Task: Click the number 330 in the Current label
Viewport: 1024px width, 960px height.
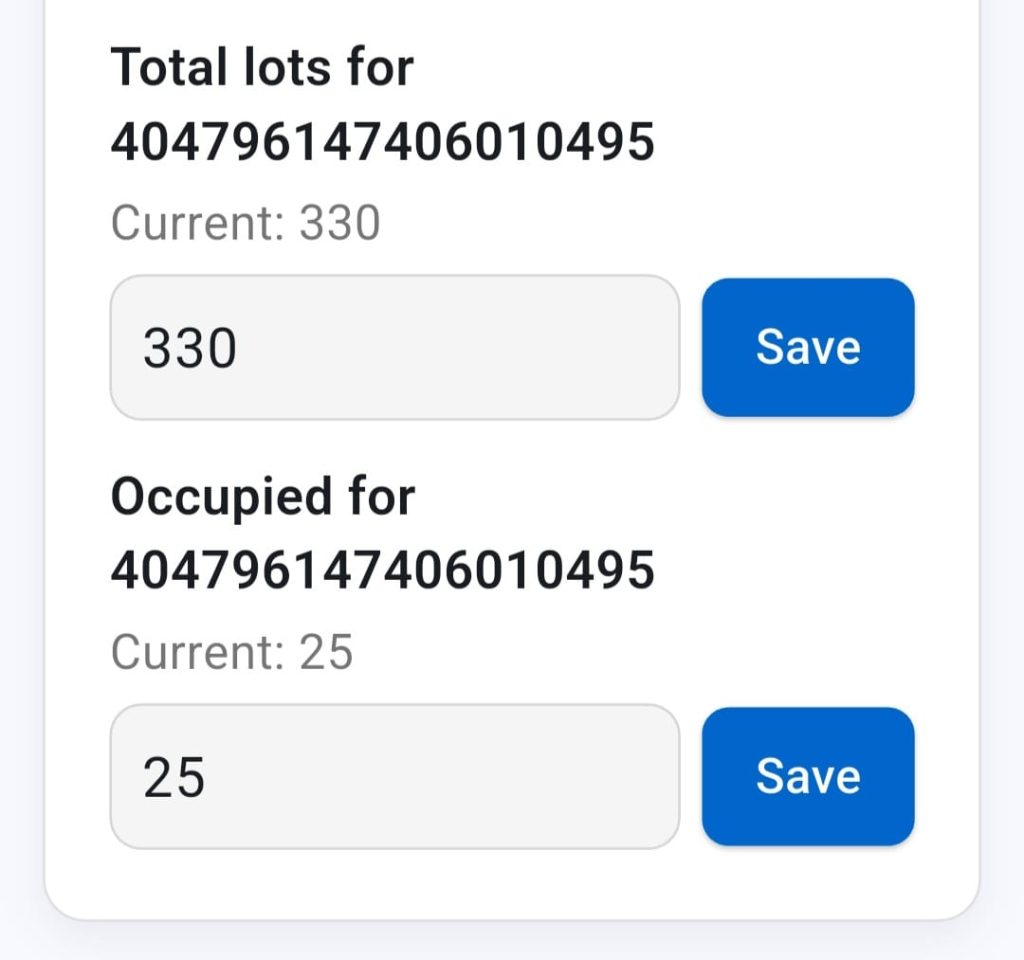Action: (340, 224)
